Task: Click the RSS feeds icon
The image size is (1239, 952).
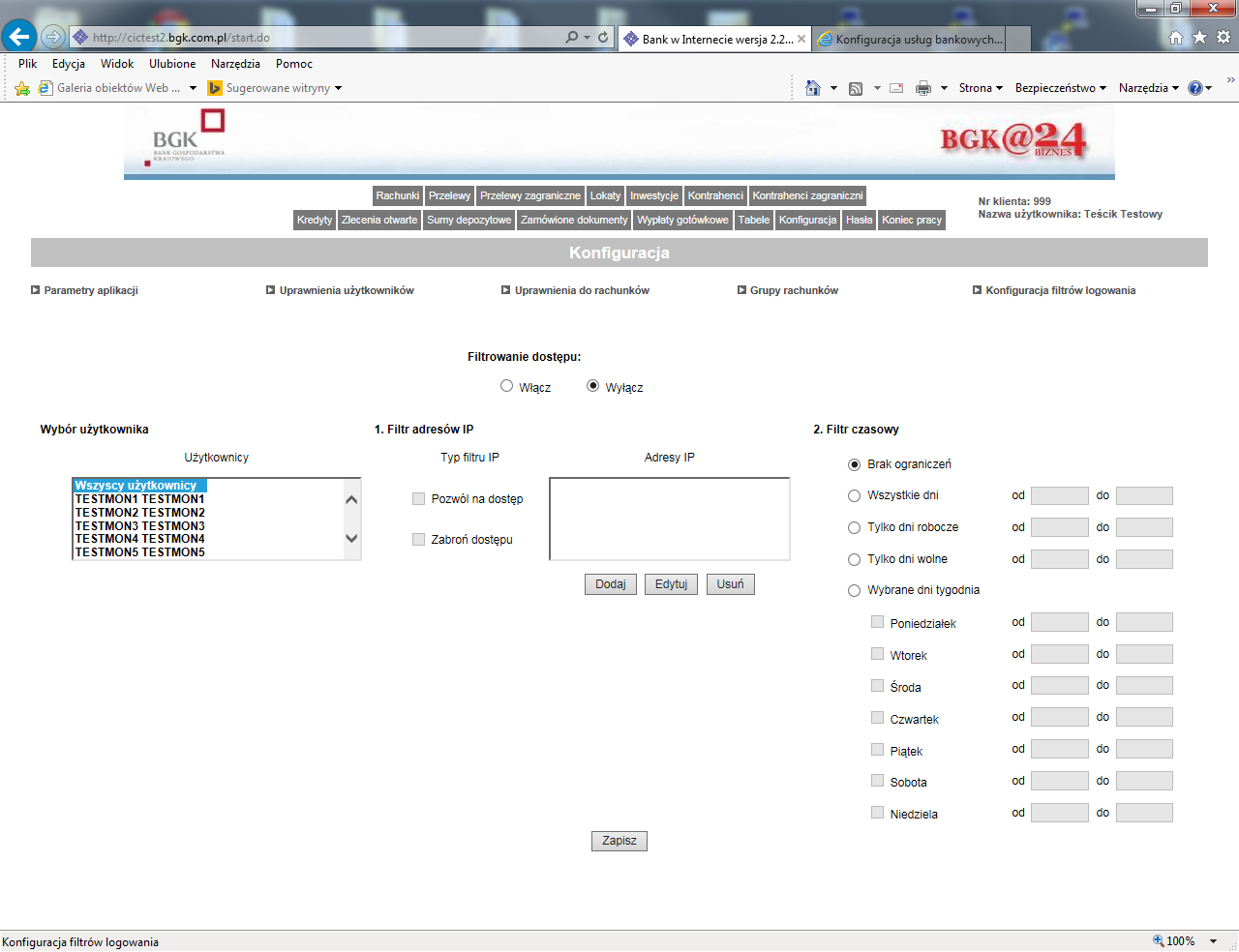Action: [x=856, y=88]
